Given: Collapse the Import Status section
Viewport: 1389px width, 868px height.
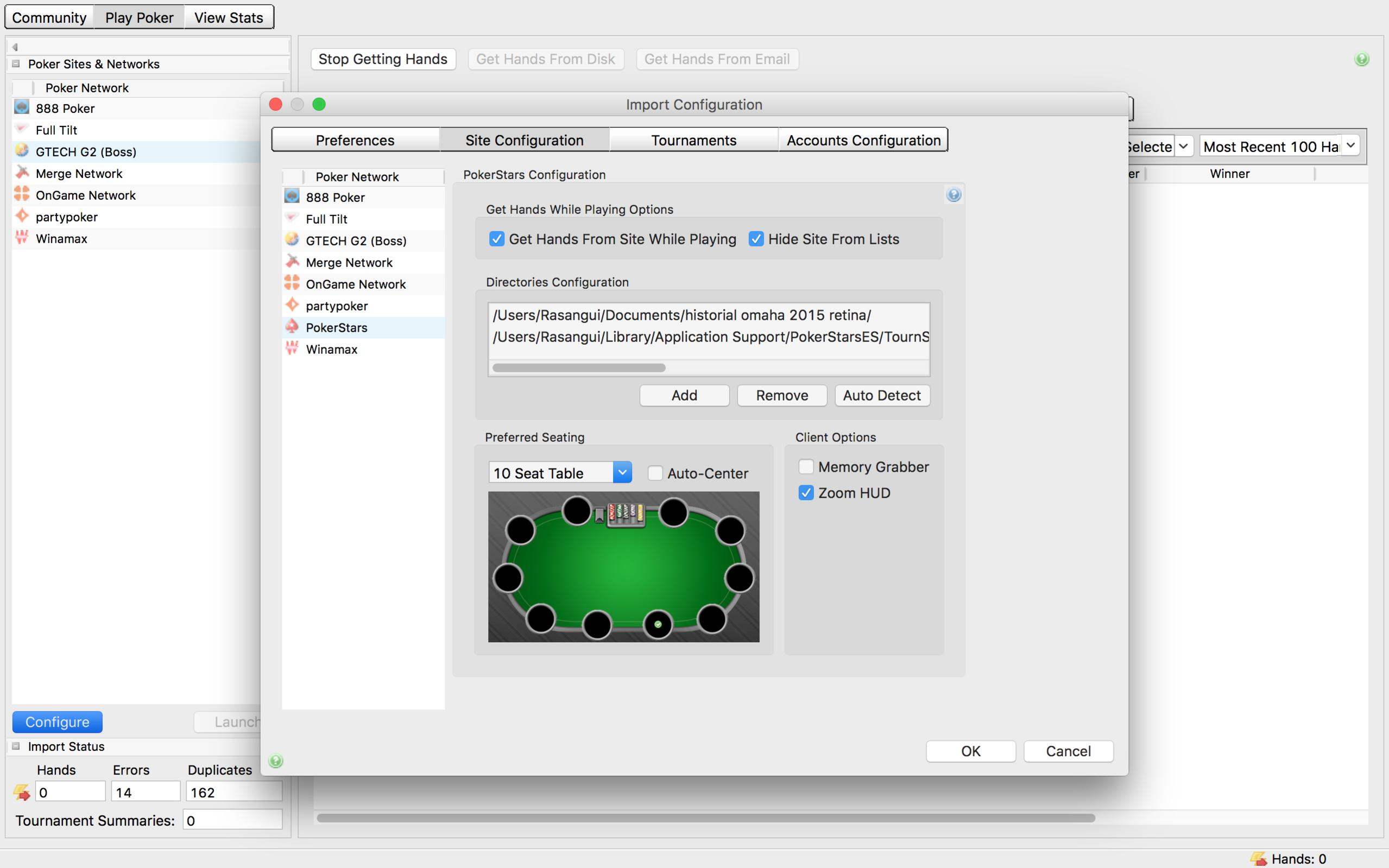Looking at the screenshot, I should (16, 746).
